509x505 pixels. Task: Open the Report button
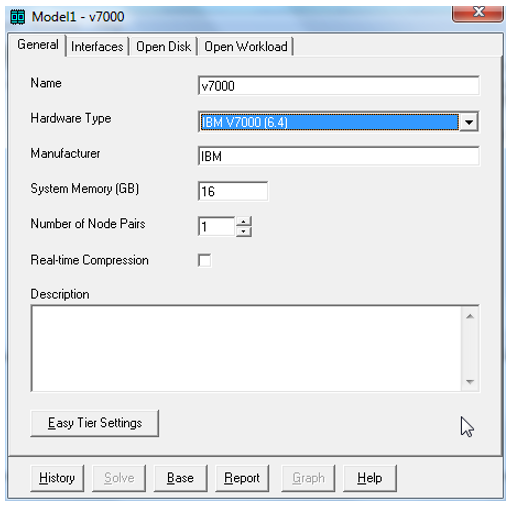click(242, 478)
